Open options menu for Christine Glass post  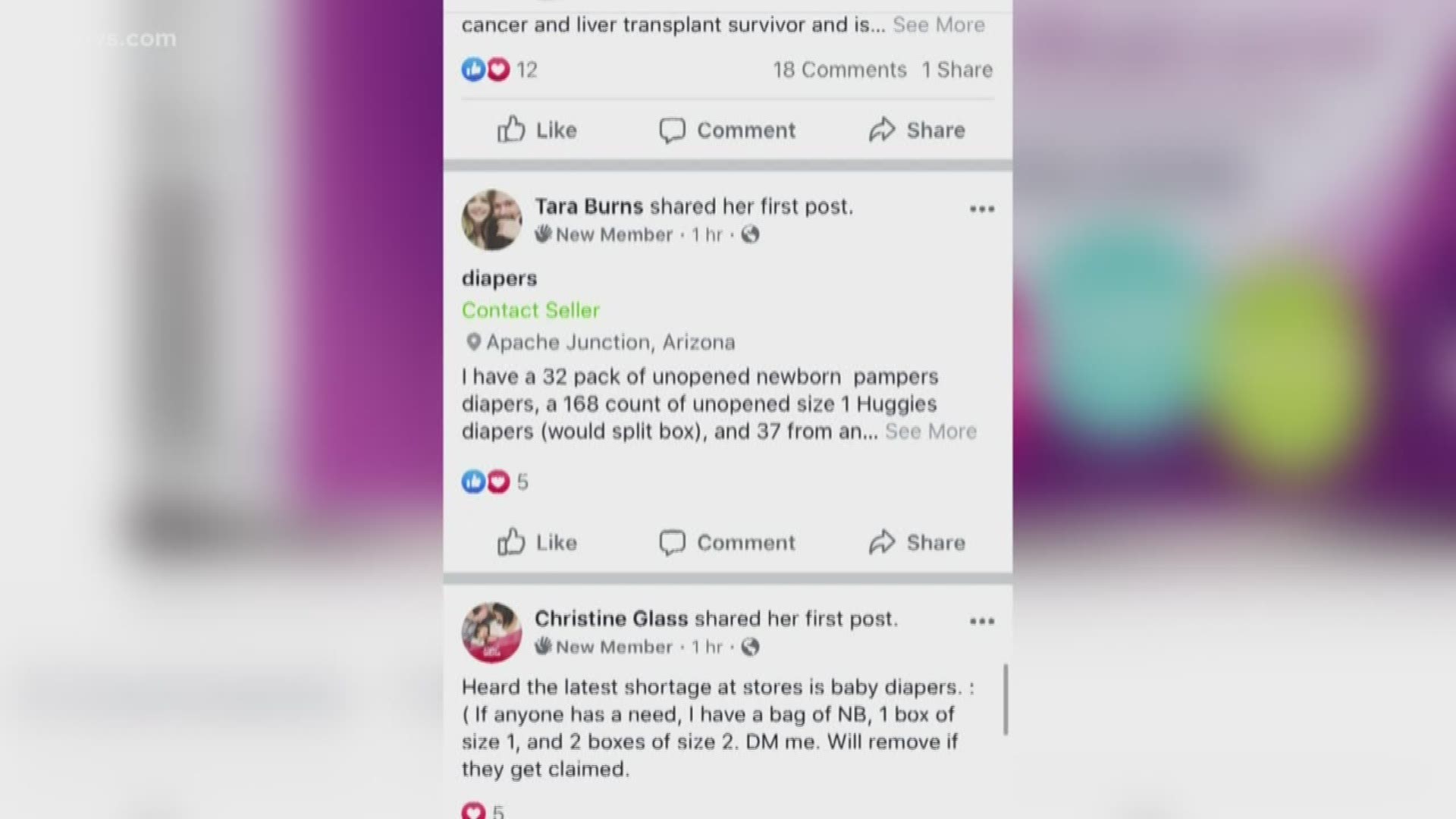click(981, 621)
